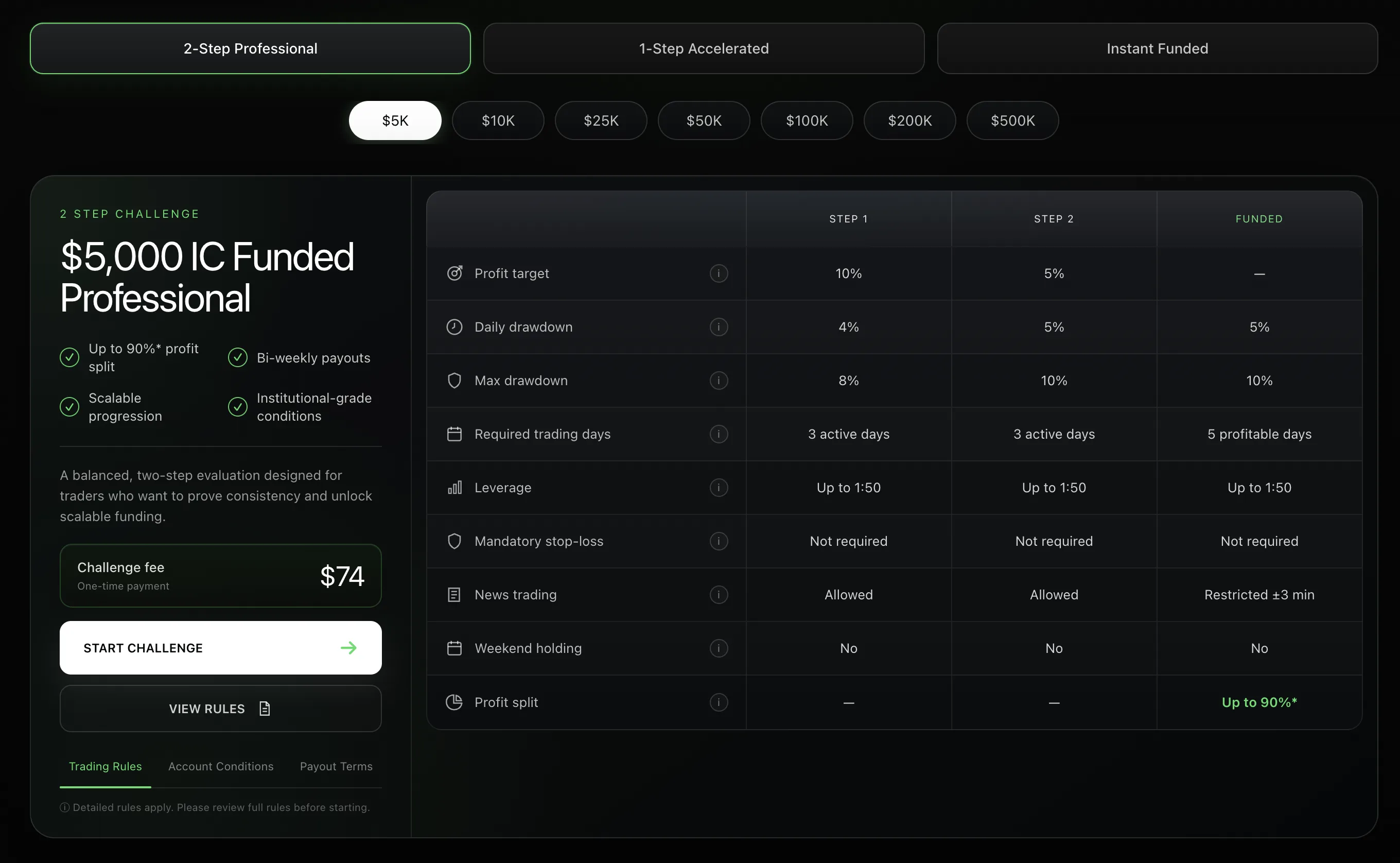The image size is (1400, 863).
Task: Click the '8%' max drawdown value
Action: click(848, 381)
